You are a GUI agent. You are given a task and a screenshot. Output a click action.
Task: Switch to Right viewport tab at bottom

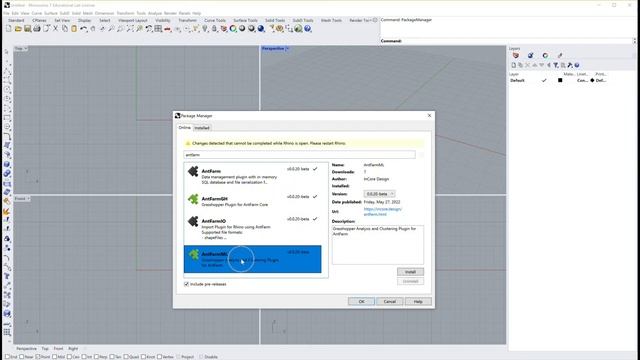click(73, 349)
